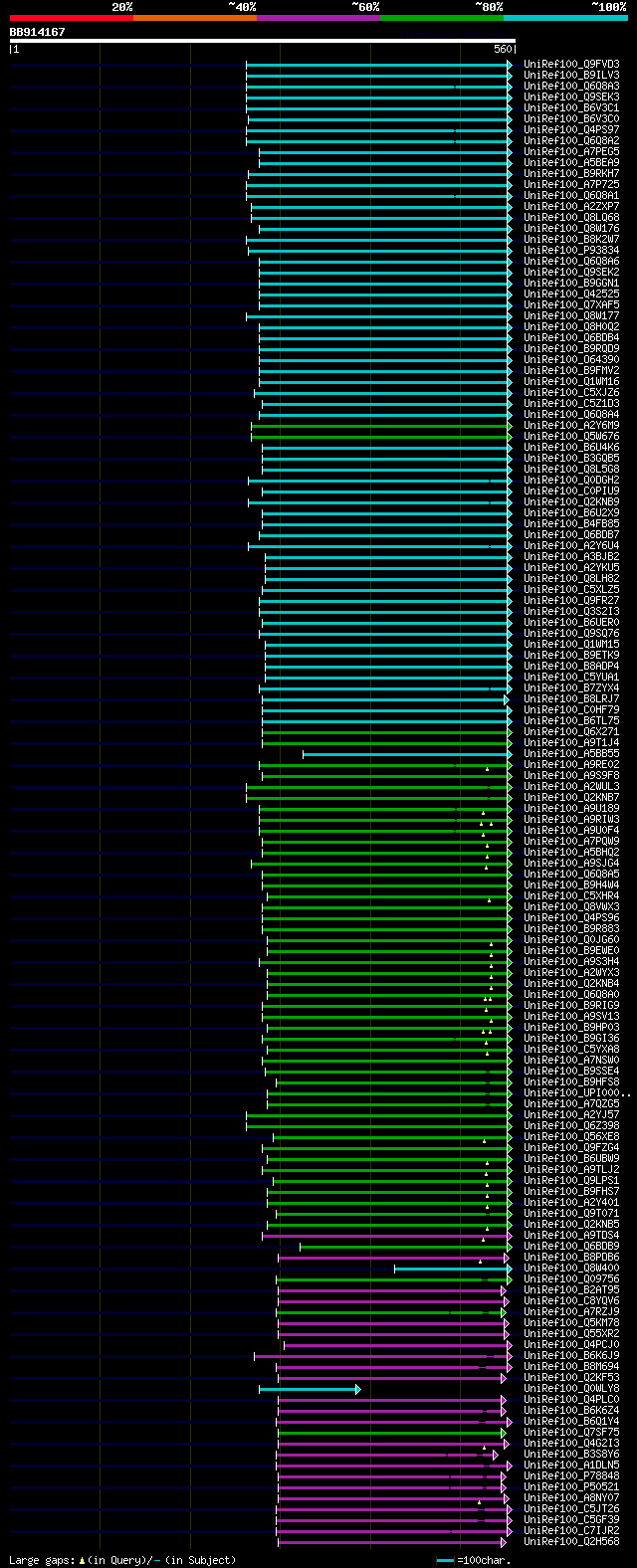Select label UniRef100_Q5W676
Screen dimensions: 637x1568
pyautogui.click(x=571, y=437)
